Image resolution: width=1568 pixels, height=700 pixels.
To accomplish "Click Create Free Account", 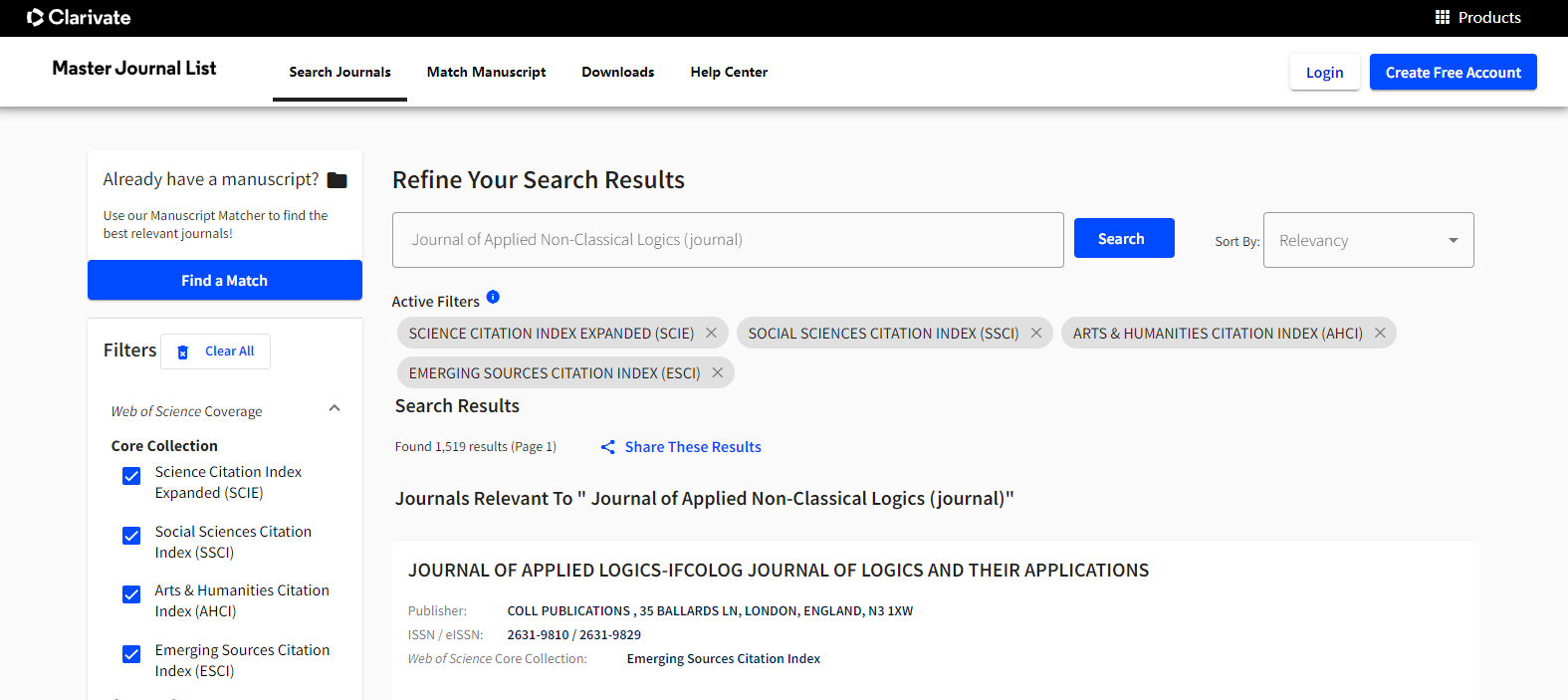I will pos(1453,72).
